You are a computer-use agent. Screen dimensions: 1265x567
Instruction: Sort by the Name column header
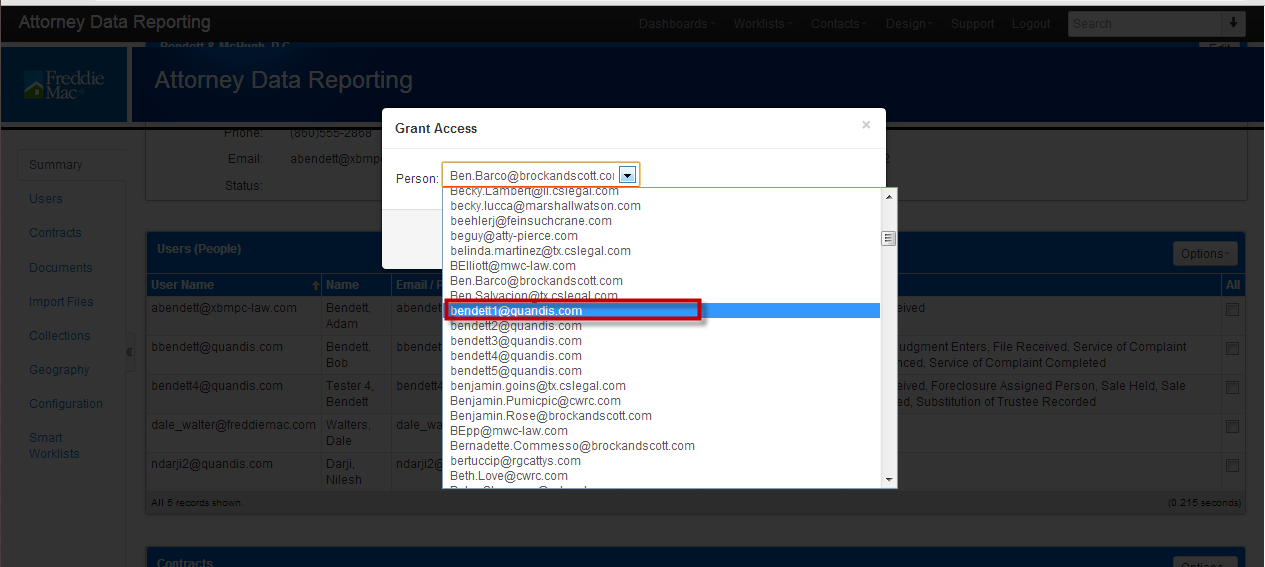357,285
